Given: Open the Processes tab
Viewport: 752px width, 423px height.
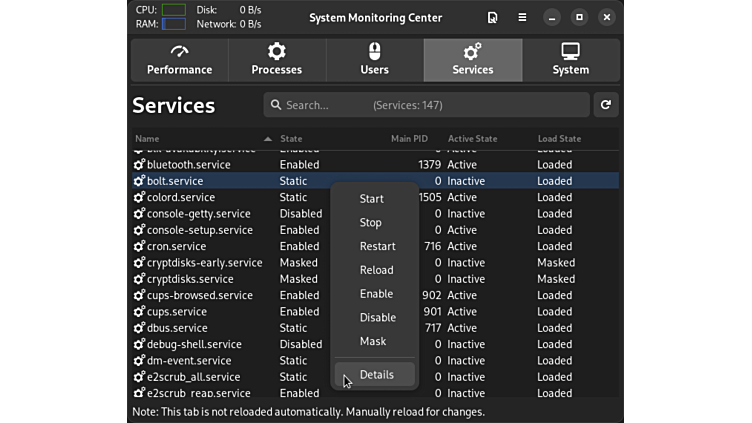Looking at the screenshot, I should (277, 60).
